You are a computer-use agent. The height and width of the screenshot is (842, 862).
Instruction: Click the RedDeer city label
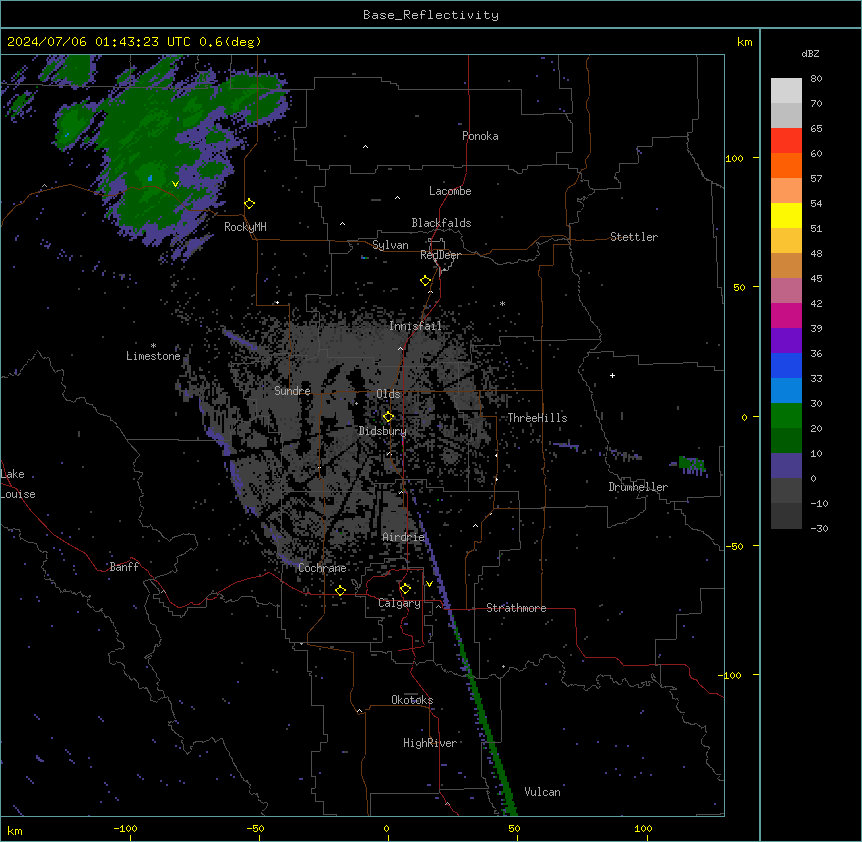click(x=441, y=255)
